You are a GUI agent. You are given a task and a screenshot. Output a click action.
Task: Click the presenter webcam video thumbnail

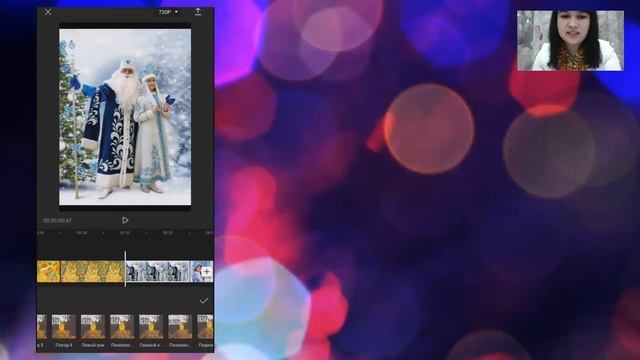click(x=570, y=40)
